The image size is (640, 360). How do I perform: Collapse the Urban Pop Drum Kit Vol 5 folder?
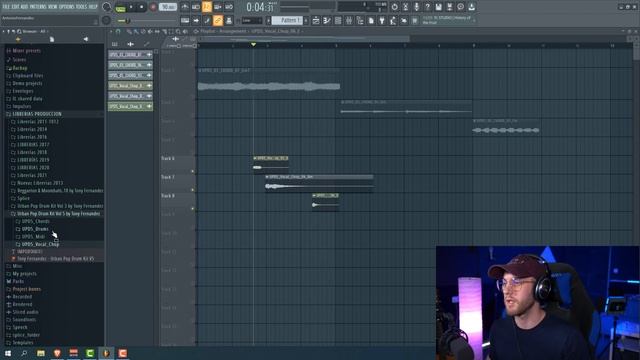58,213
